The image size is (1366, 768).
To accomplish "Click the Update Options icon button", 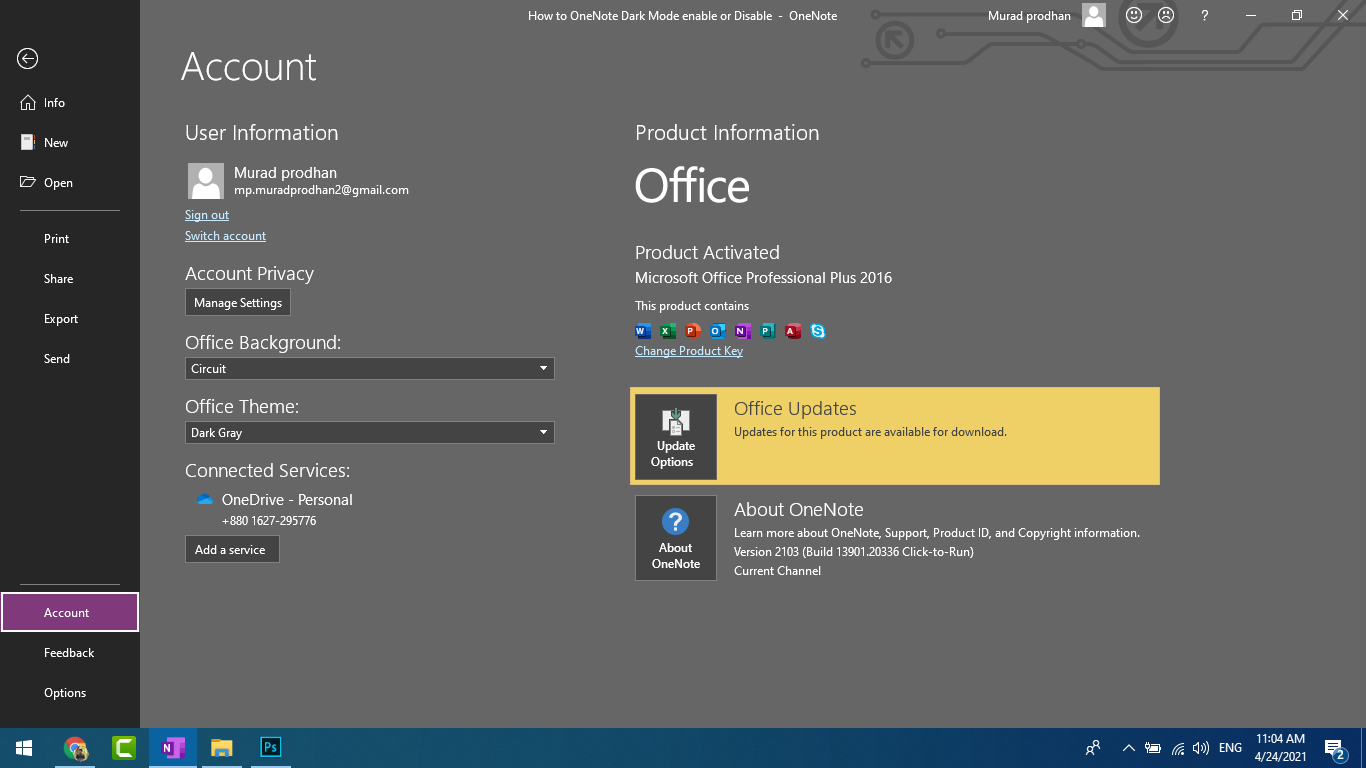I will coord(676,437).
